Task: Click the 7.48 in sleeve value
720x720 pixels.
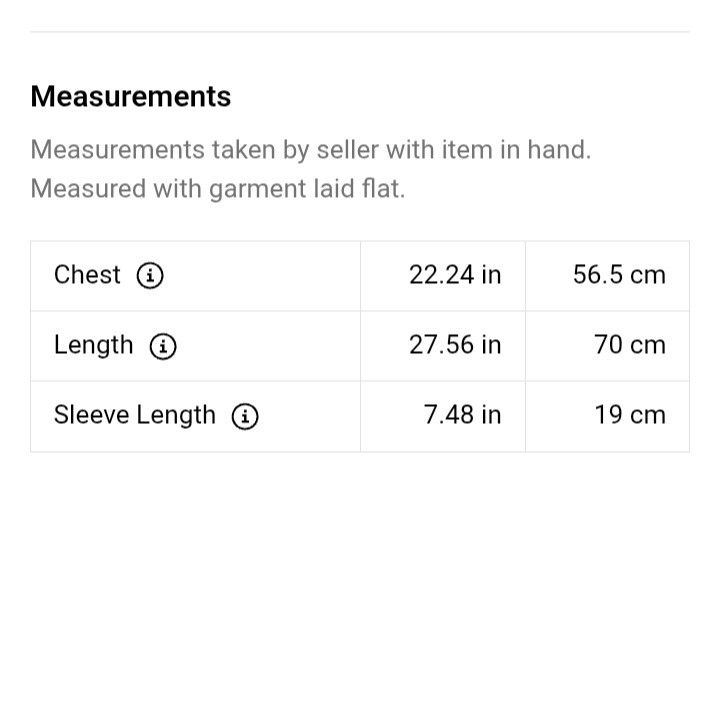Action: (x=462, y=415)
